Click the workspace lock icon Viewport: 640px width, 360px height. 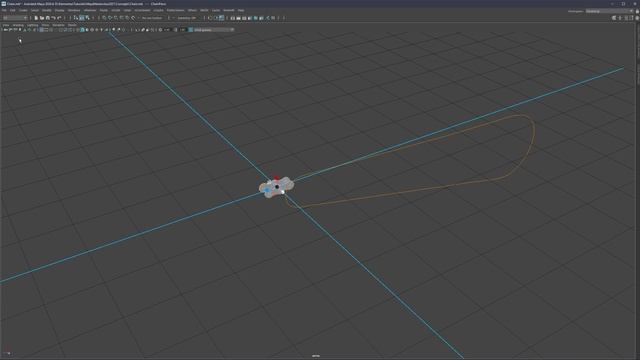(637, 11)
